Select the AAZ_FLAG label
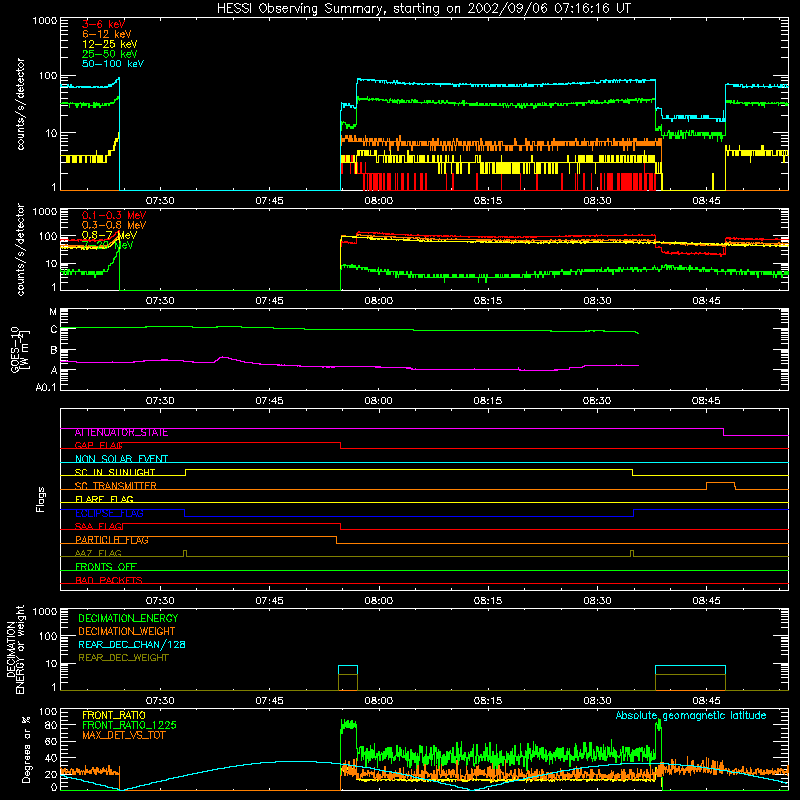The height and width of the screenshot is (800, 800). point(98,554)
